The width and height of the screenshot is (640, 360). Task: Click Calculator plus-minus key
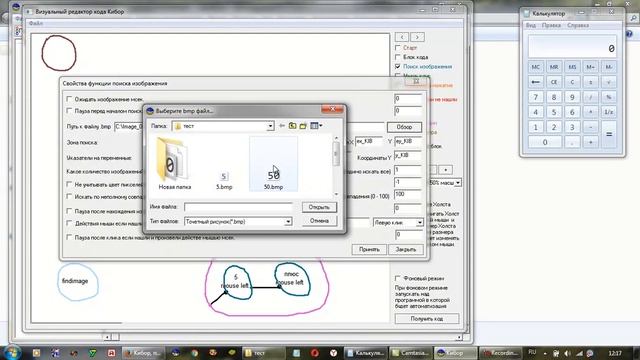(590, 82)
